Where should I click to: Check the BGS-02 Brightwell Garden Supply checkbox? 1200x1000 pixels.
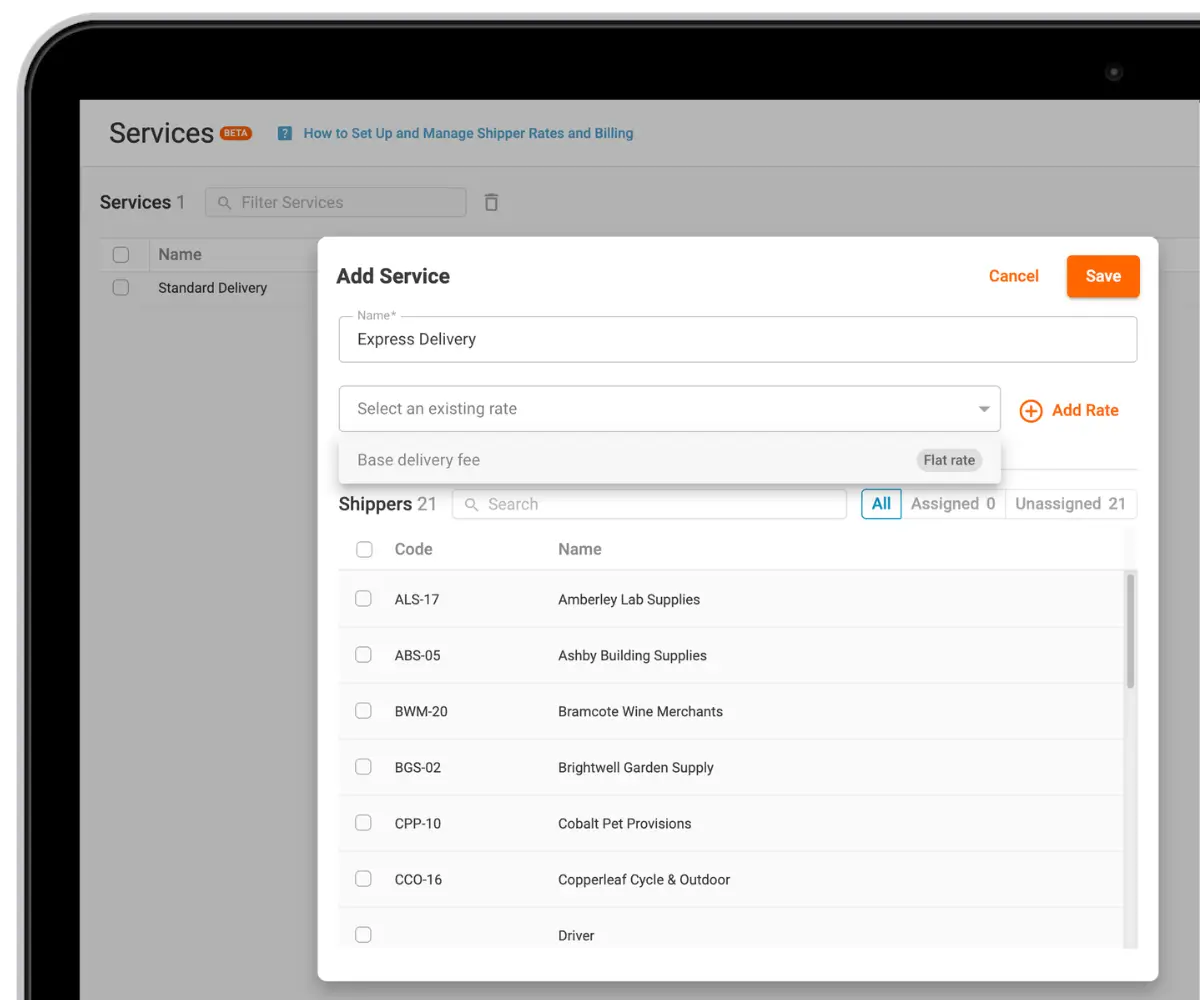coord(363,767)
